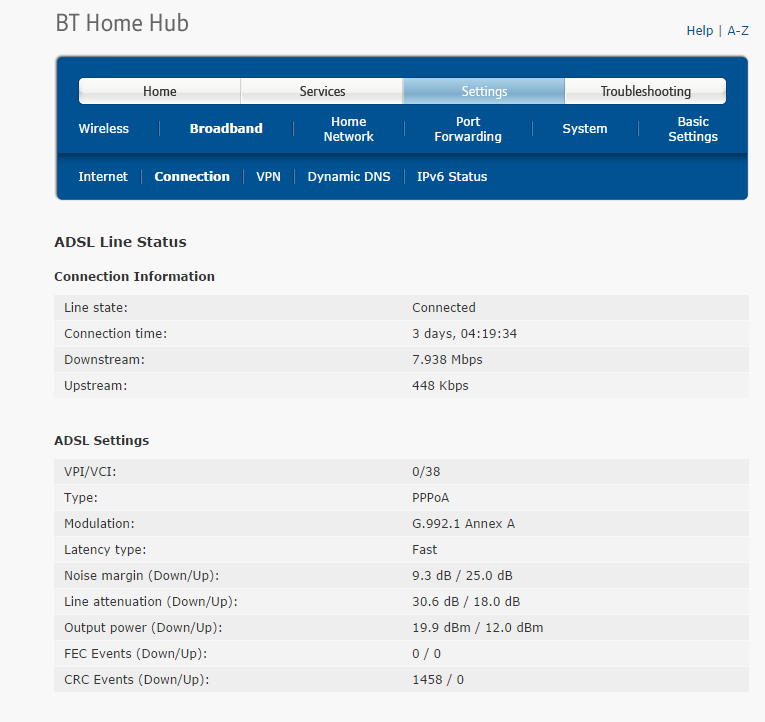Click the BT Home Hub title
The width and height of the screenshot is (765, 722).
pos(122,23)
